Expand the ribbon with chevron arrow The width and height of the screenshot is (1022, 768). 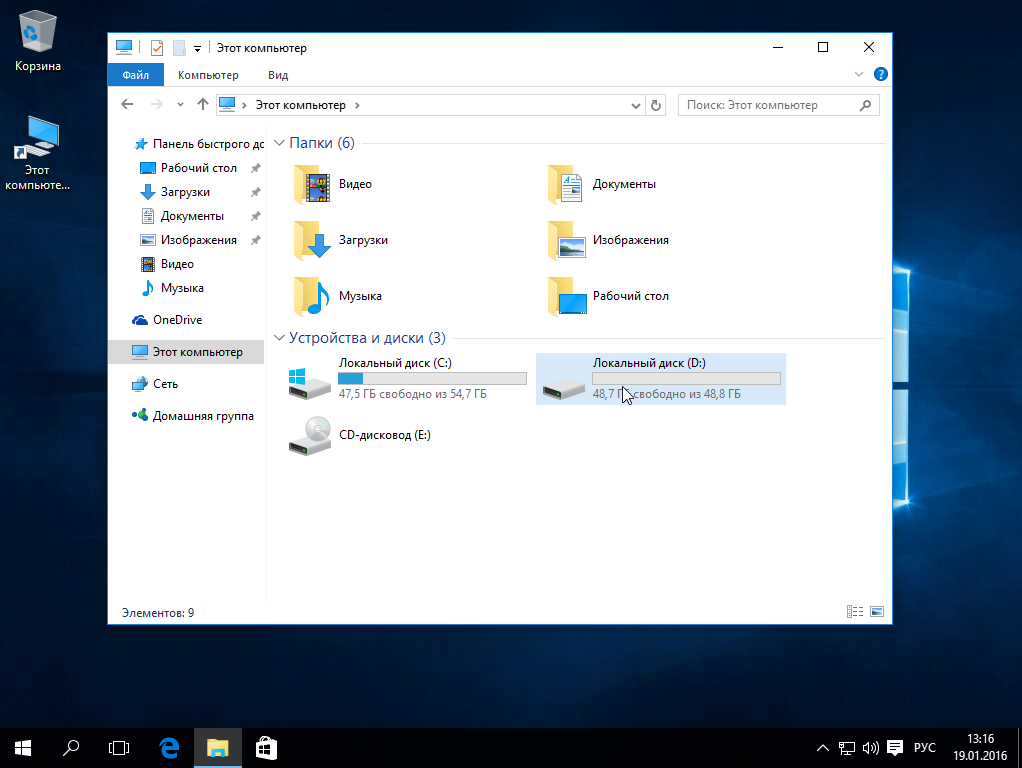coord(859,75)
